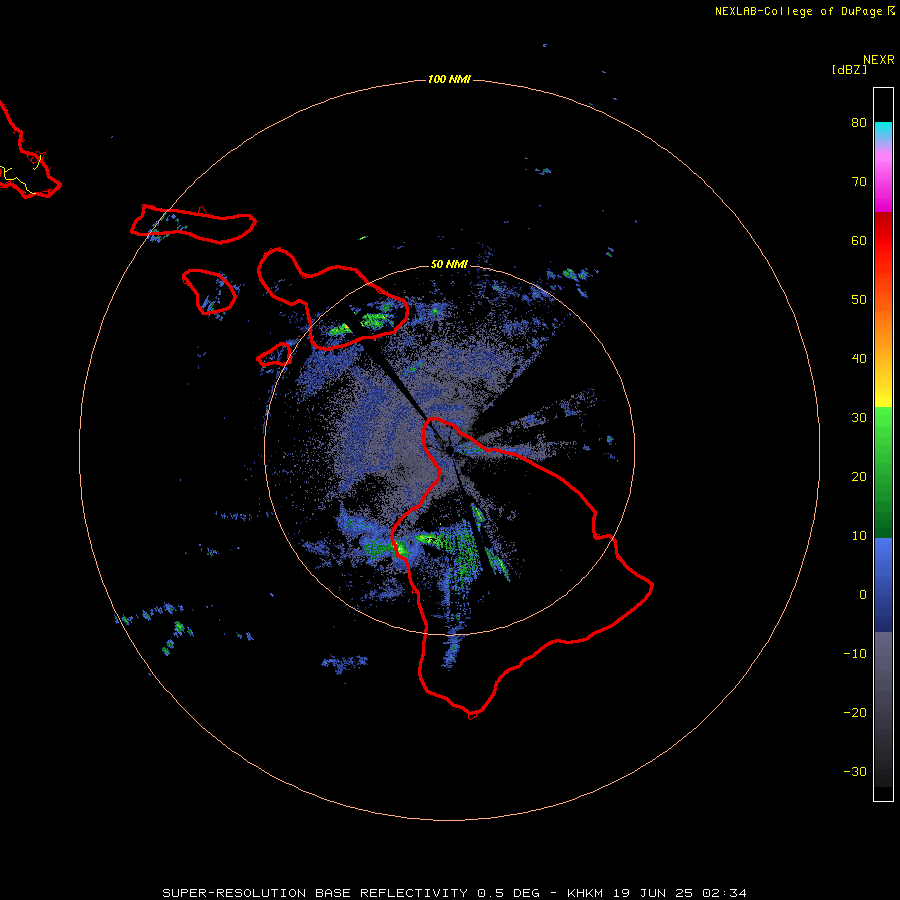This screenshot has height=900, width=900.
Task: Click the 50 dBZ scale value
Action: click(859, 300)
